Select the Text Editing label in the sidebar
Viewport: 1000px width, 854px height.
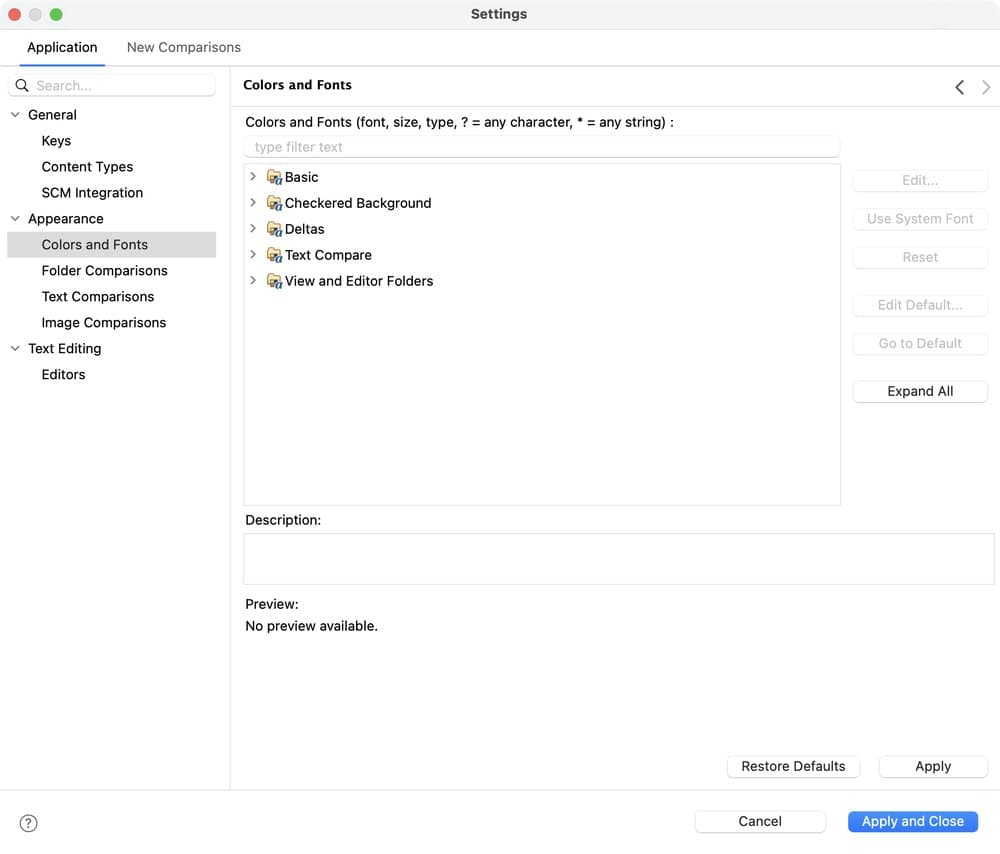click(x=64, y=349)
